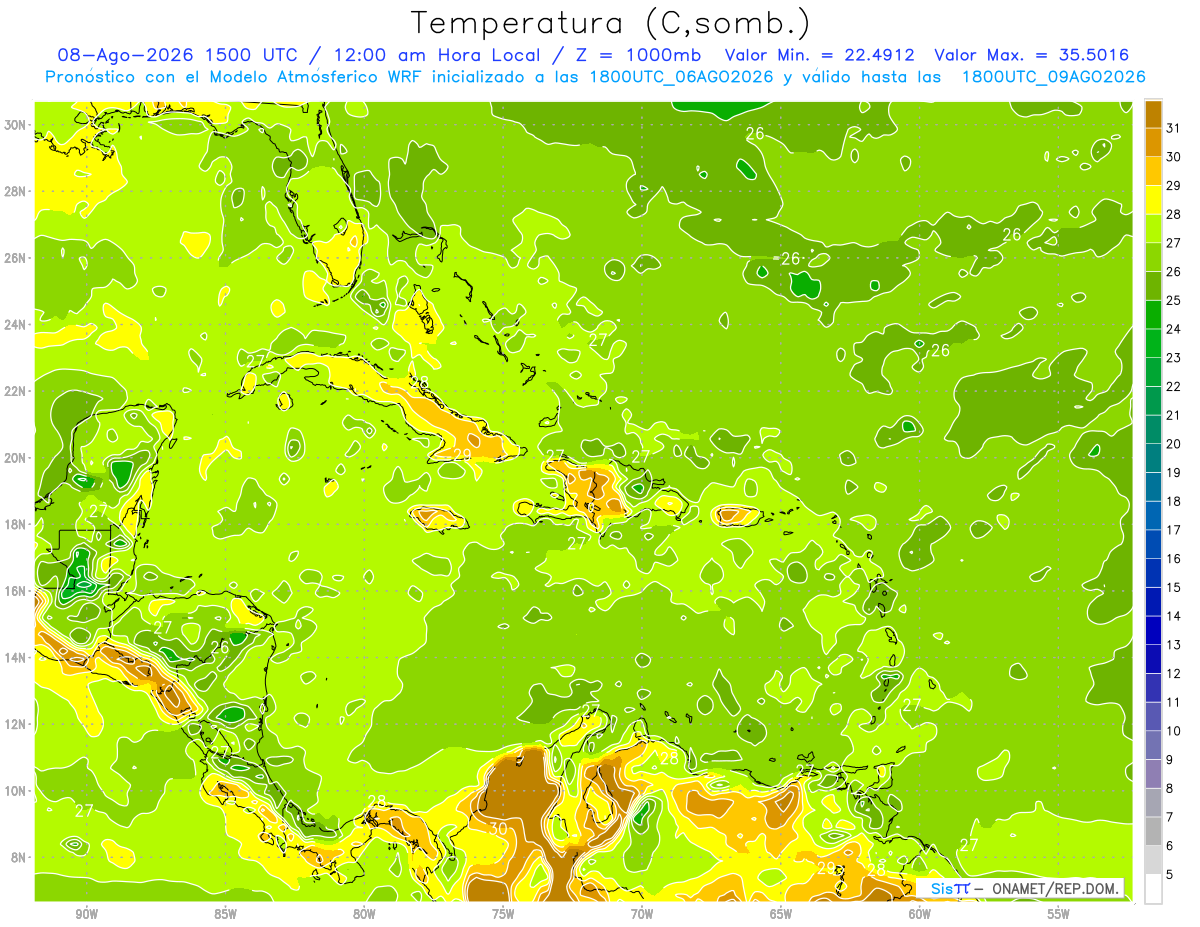Pick the green color-bar segment between 26 and 27
The image size is (1200, 927).
1153,257
